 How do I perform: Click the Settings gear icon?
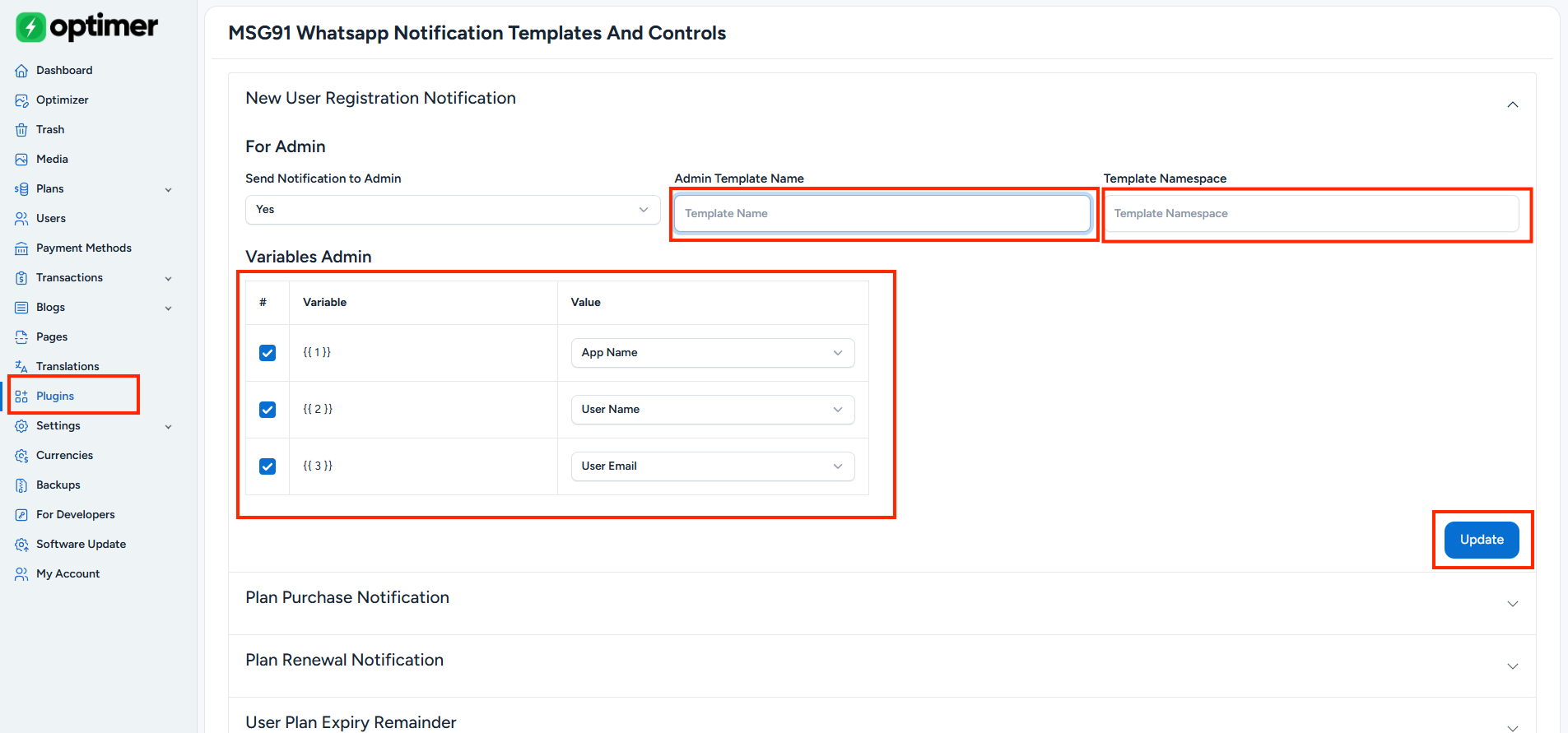coord(21,426)
